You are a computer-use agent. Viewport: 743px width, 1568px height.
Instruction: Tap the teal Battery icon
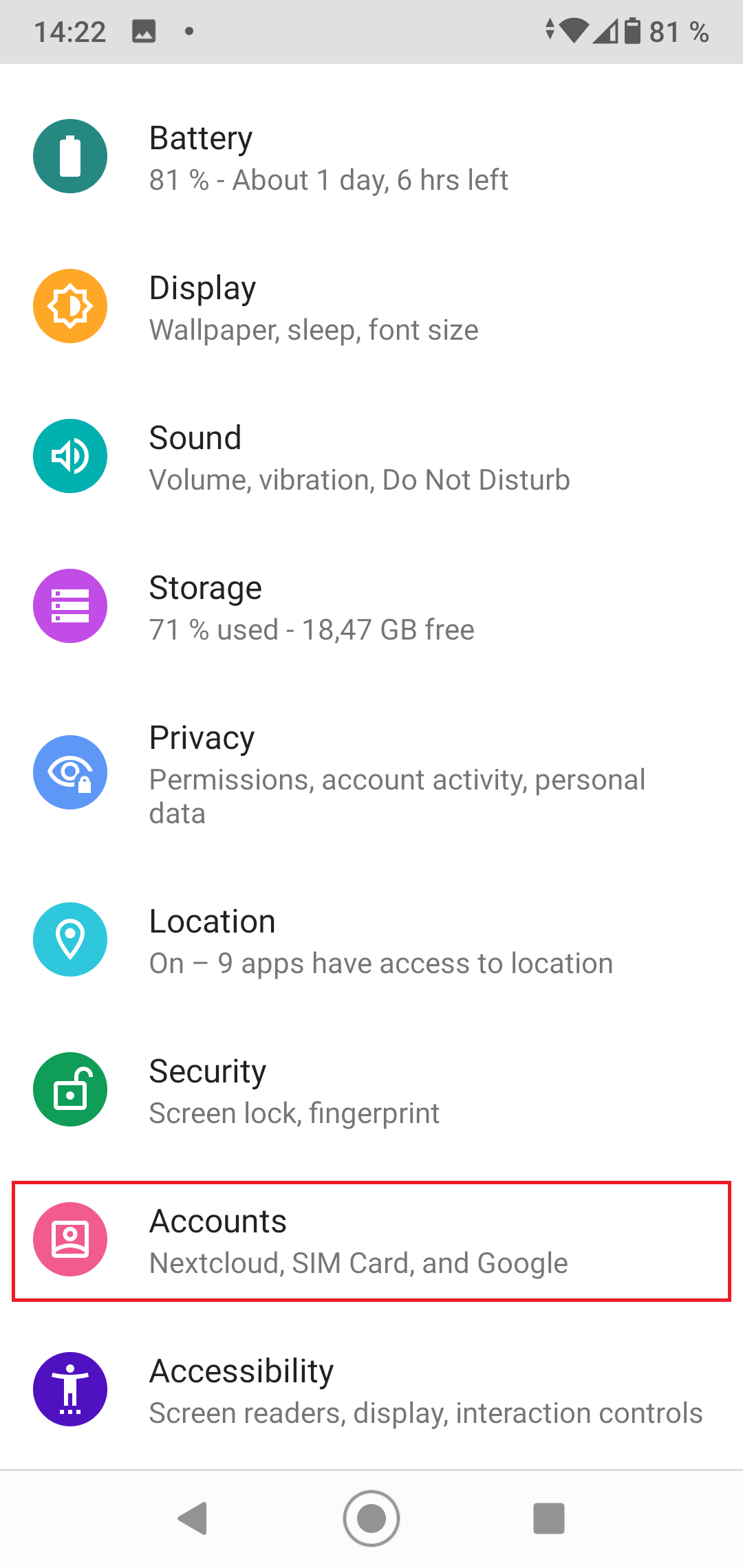[x=70, y=156]
